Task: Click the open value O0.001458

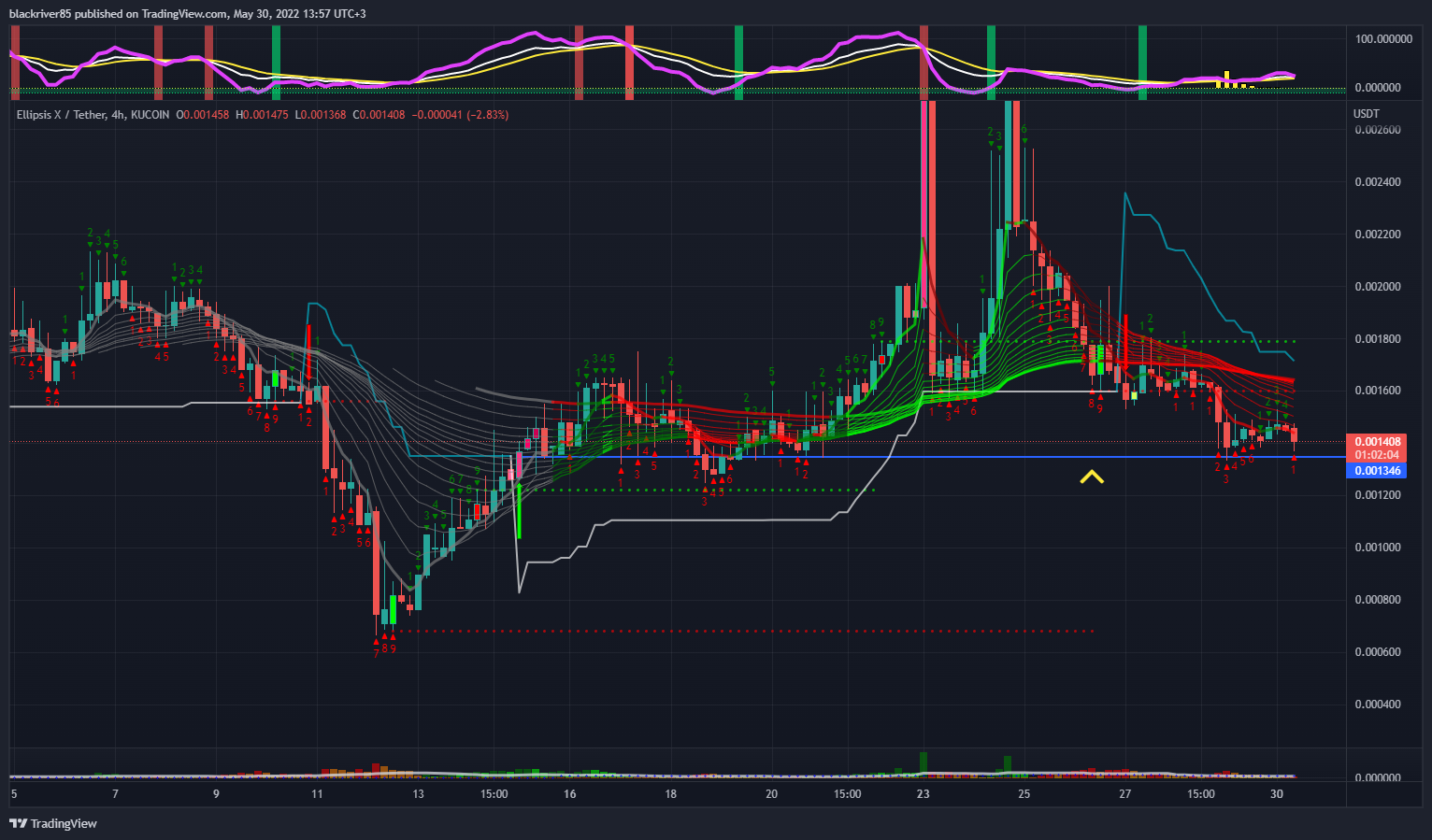Action: click(x=202, y=115)
